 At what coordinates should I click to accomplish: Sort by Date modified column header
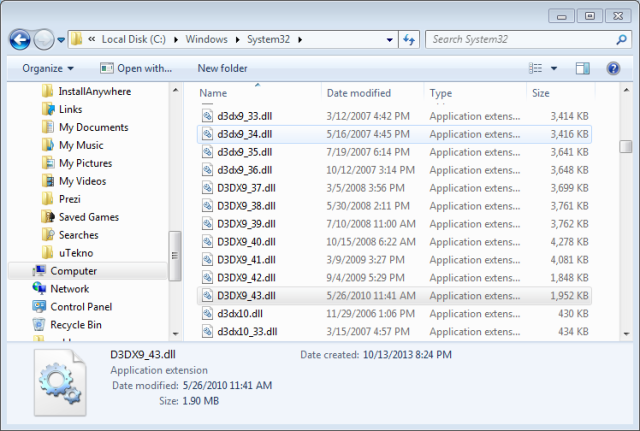(x=373, y=93)
